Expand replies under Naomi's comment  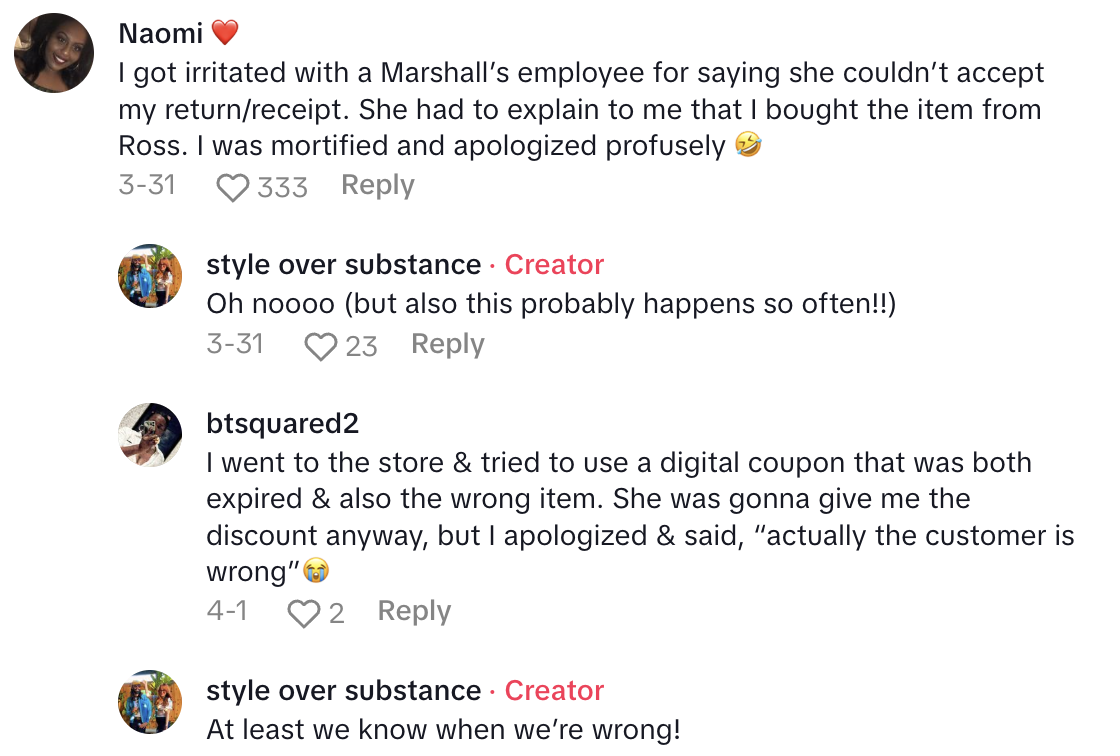click(x=377, y=185)
